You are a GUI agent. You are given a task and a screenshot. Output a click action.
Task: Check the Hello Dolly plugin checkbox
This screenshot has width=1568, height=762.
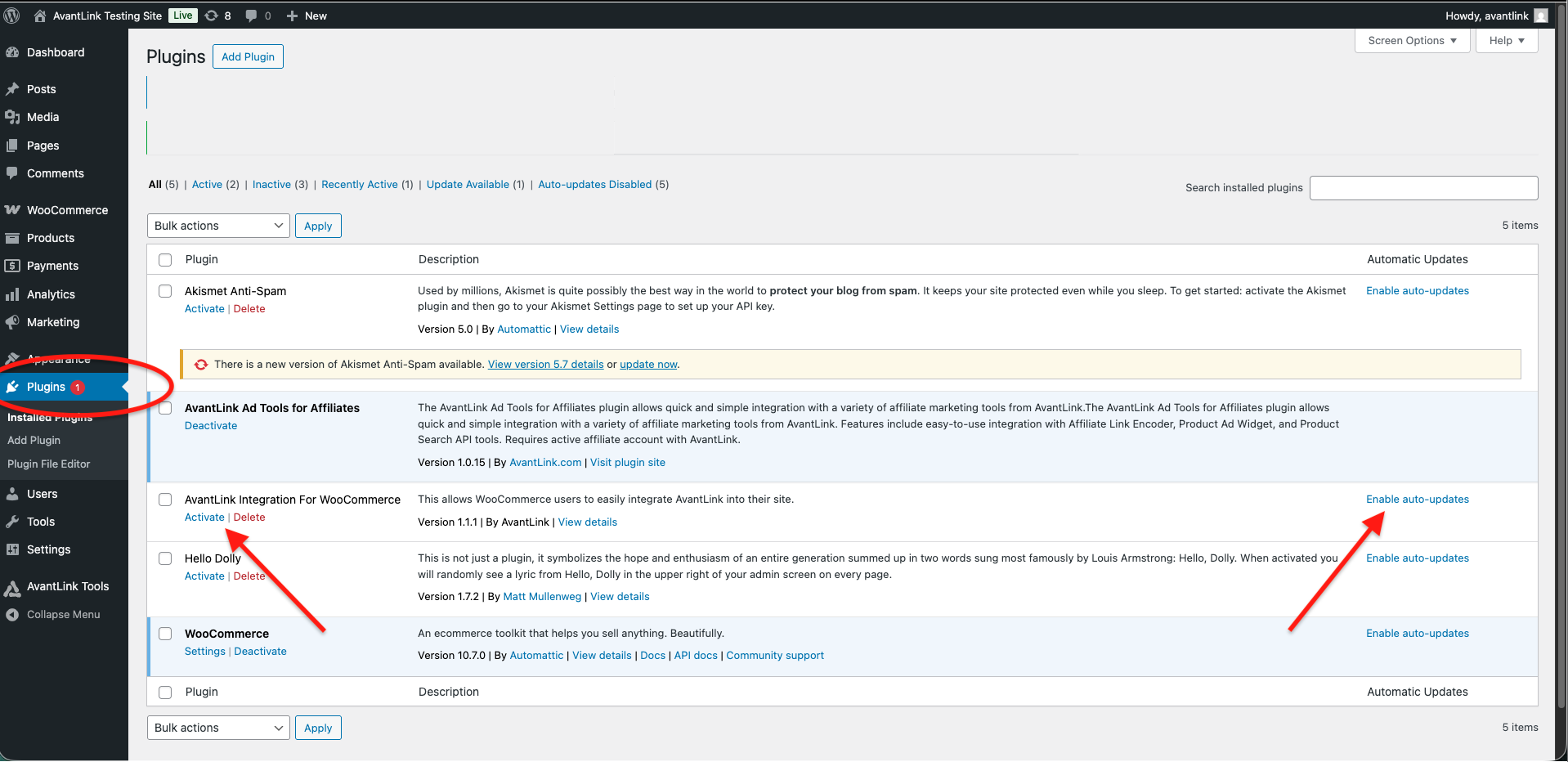[165, 558]
